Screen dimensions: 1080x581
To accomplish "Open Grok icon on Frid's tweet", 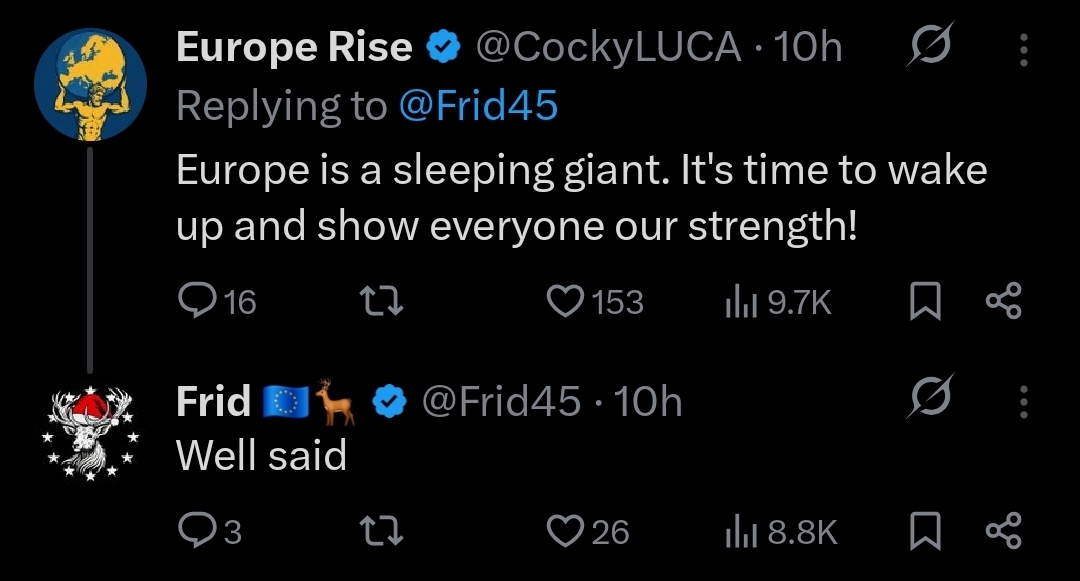I will [x=931, y=397].
